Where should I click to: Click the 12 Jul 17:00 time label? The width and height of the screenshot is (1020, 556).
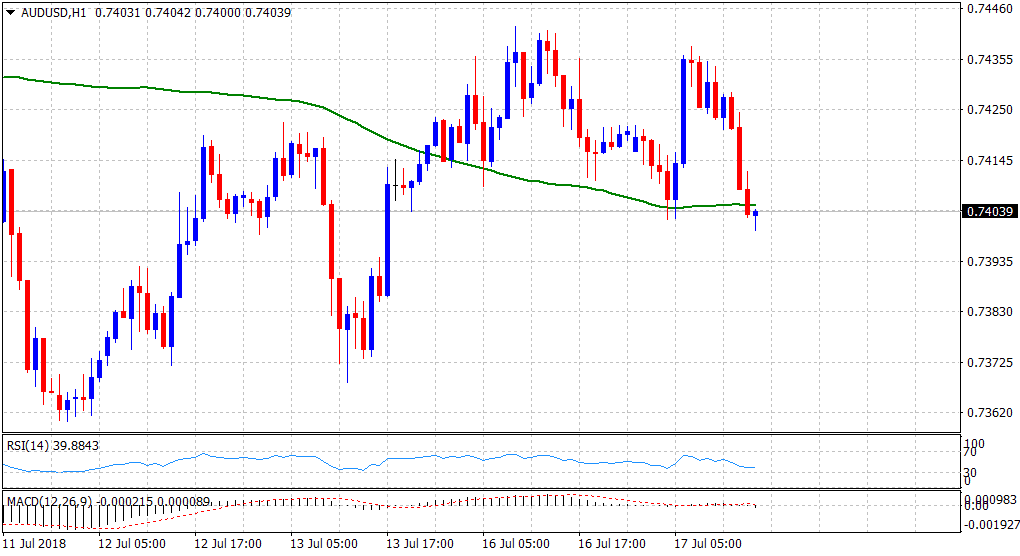click(x=228, y=544)
